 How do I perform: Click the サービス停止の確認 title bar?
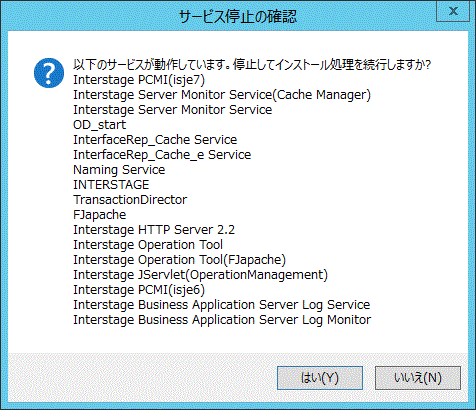pos(237,16)
